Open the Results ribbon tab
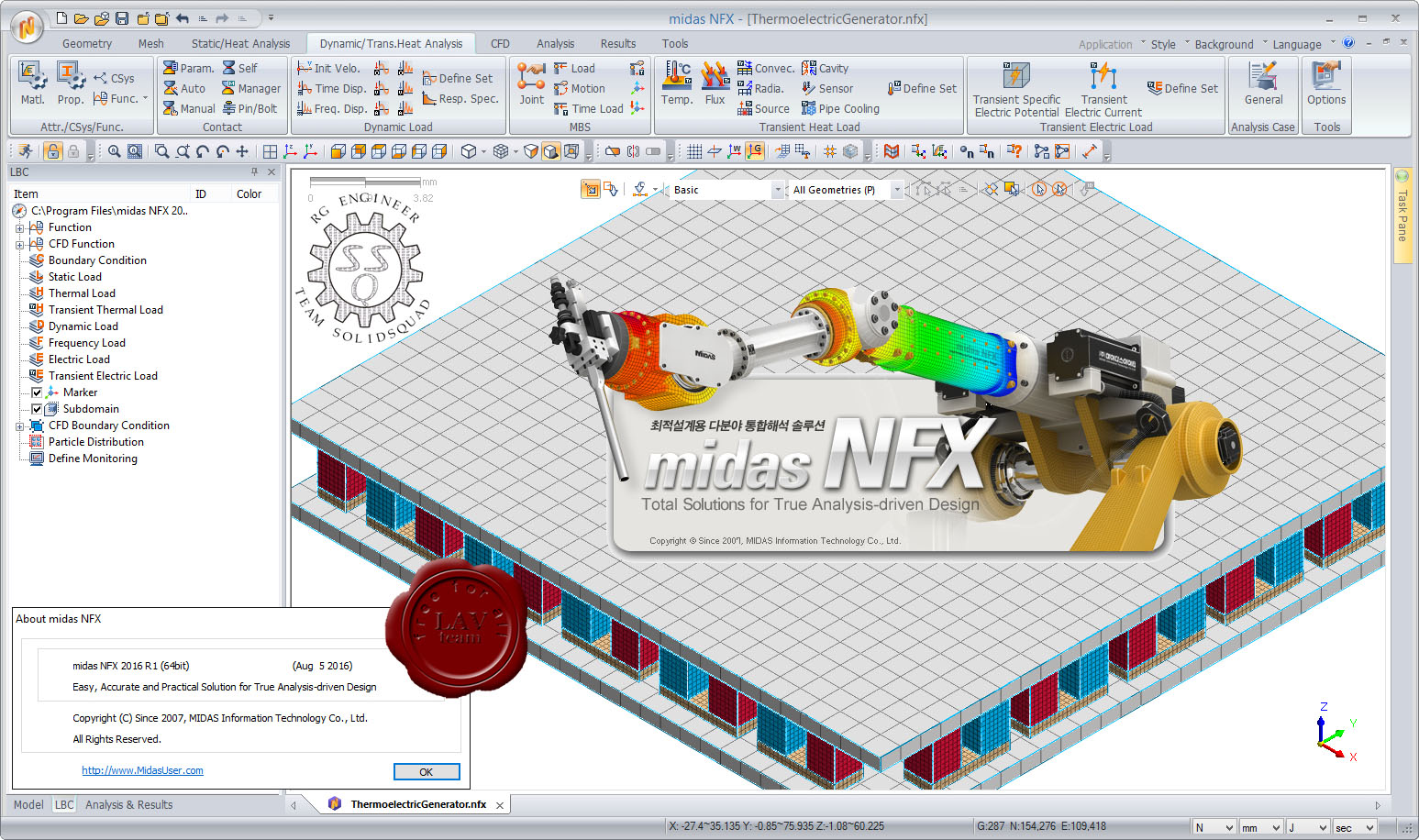Image resolution: width=1419 pixels, height=840 pixels. (x=618, y=43)
